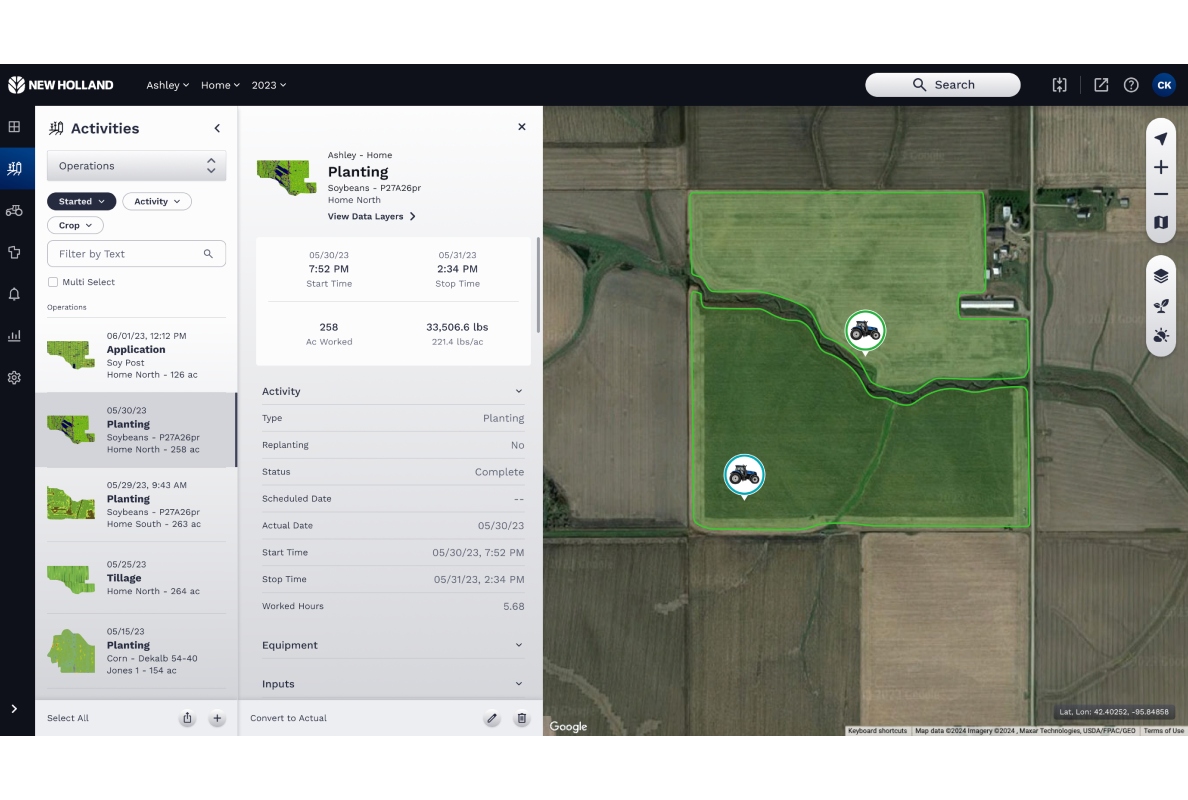
Task: Delete the activity with trash icon
Action: [x=521, y=718]
